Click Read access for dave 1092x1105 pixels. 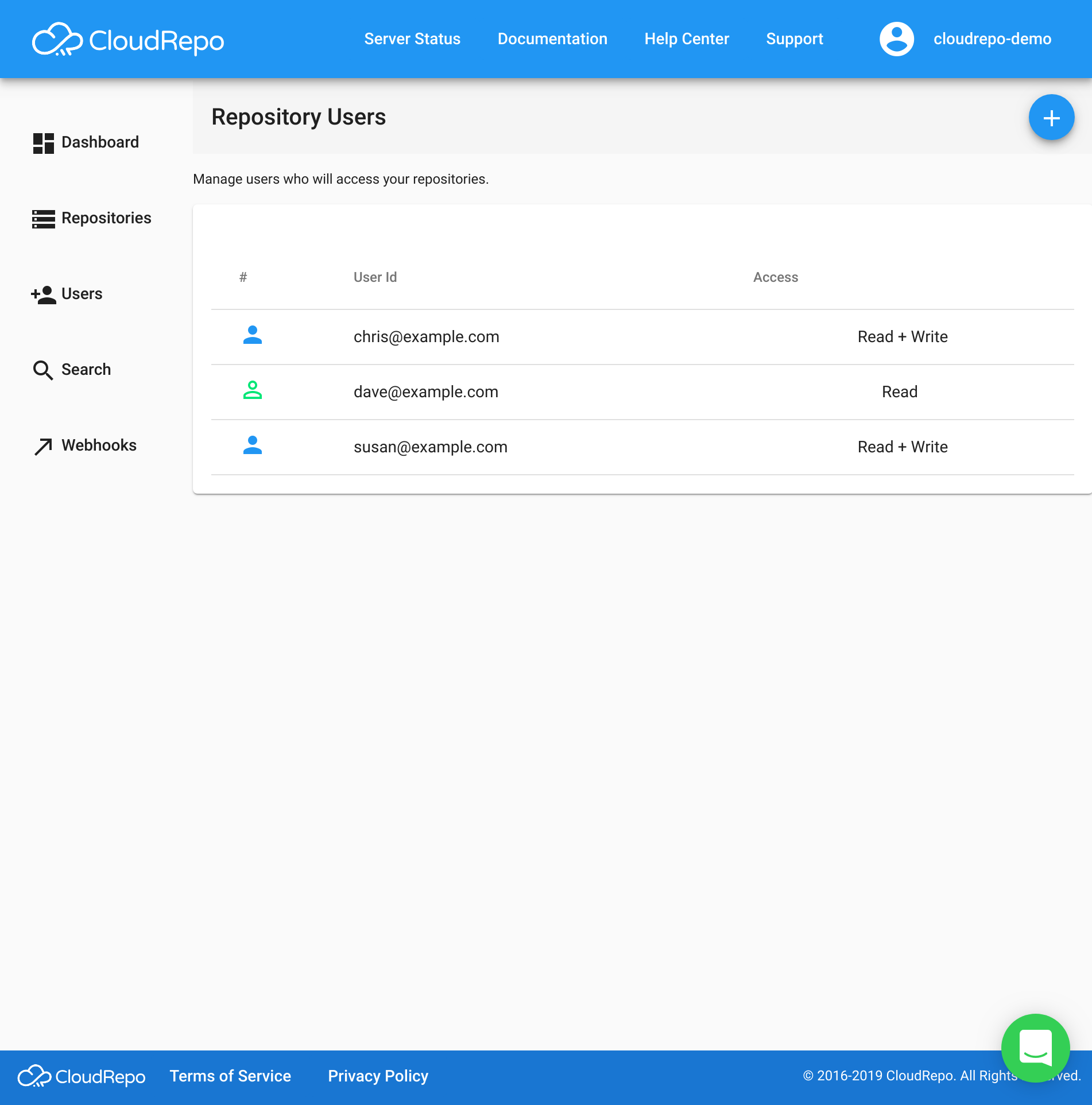900,392
